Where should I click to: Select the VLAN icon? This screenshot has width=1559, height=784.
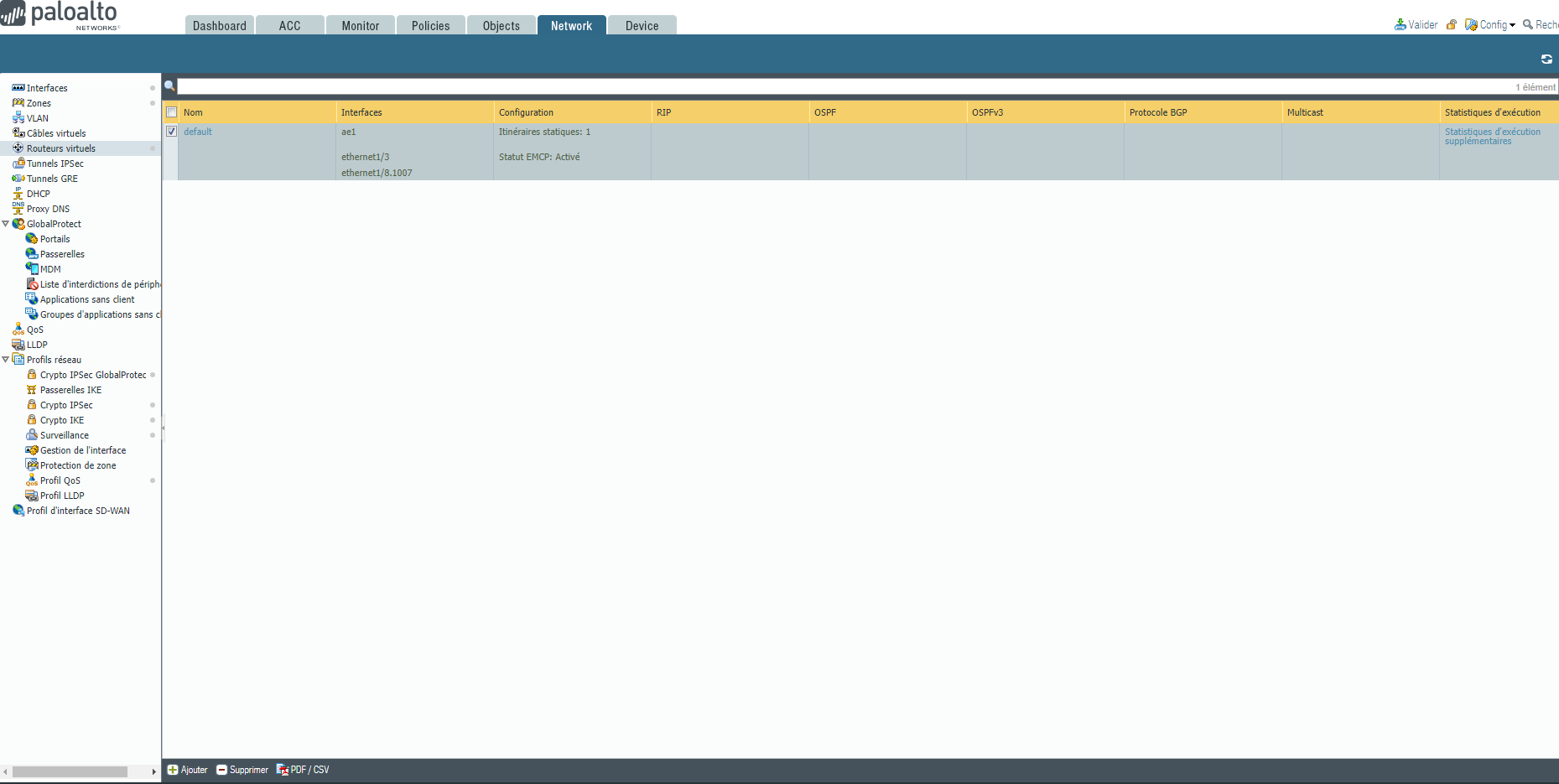coord(18,118)
